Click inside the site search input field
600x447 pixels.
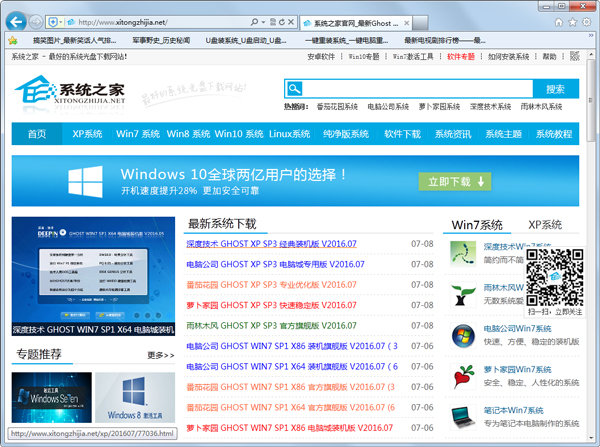click(420, 88)
